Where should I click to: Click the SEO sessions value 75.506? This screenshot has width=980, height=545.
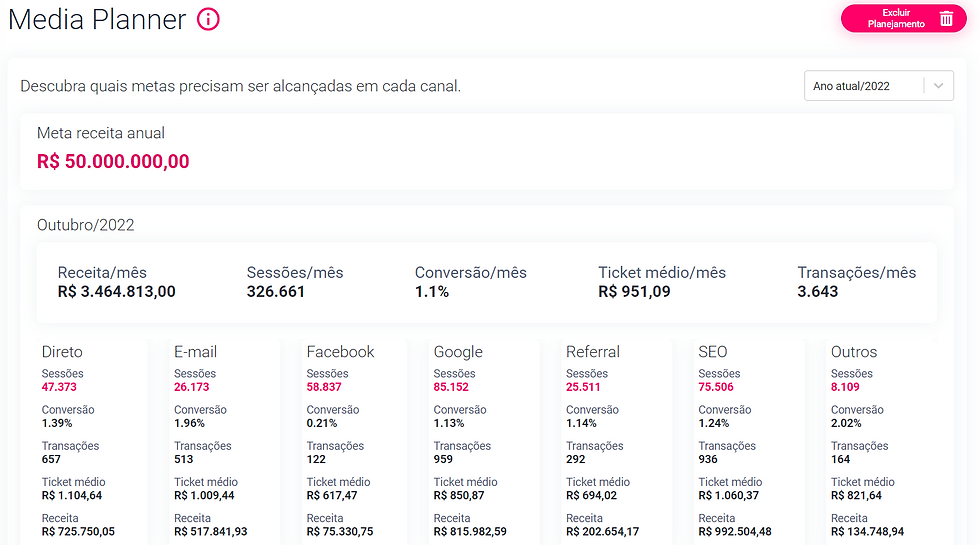point(716,387)
